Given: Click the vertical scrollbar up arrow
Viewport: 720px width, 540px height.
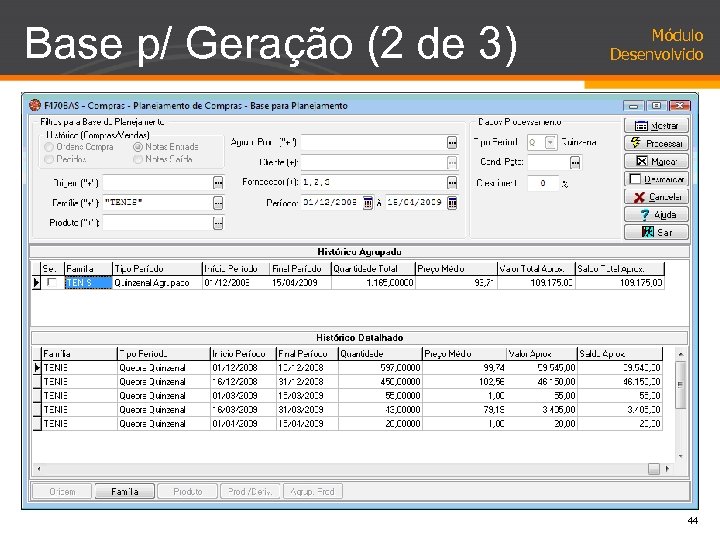Looking at the screenshot, I should (681, 354).
